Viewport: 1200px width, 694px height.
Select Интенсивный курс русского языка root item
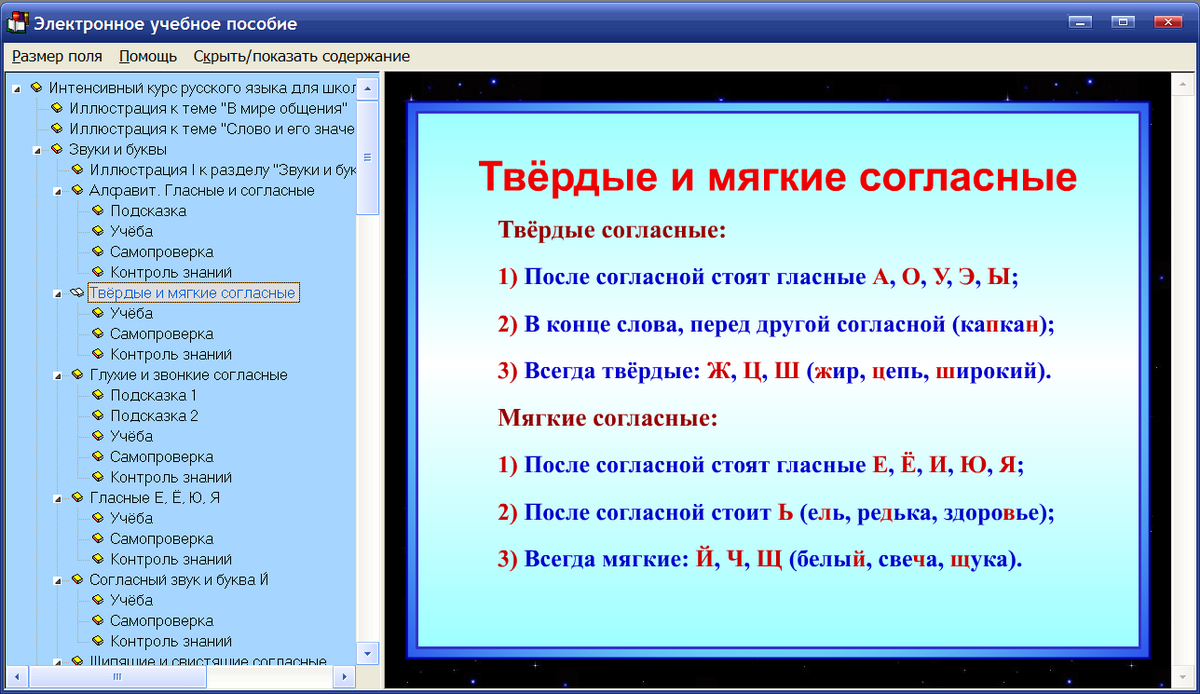tap(202, 88)
